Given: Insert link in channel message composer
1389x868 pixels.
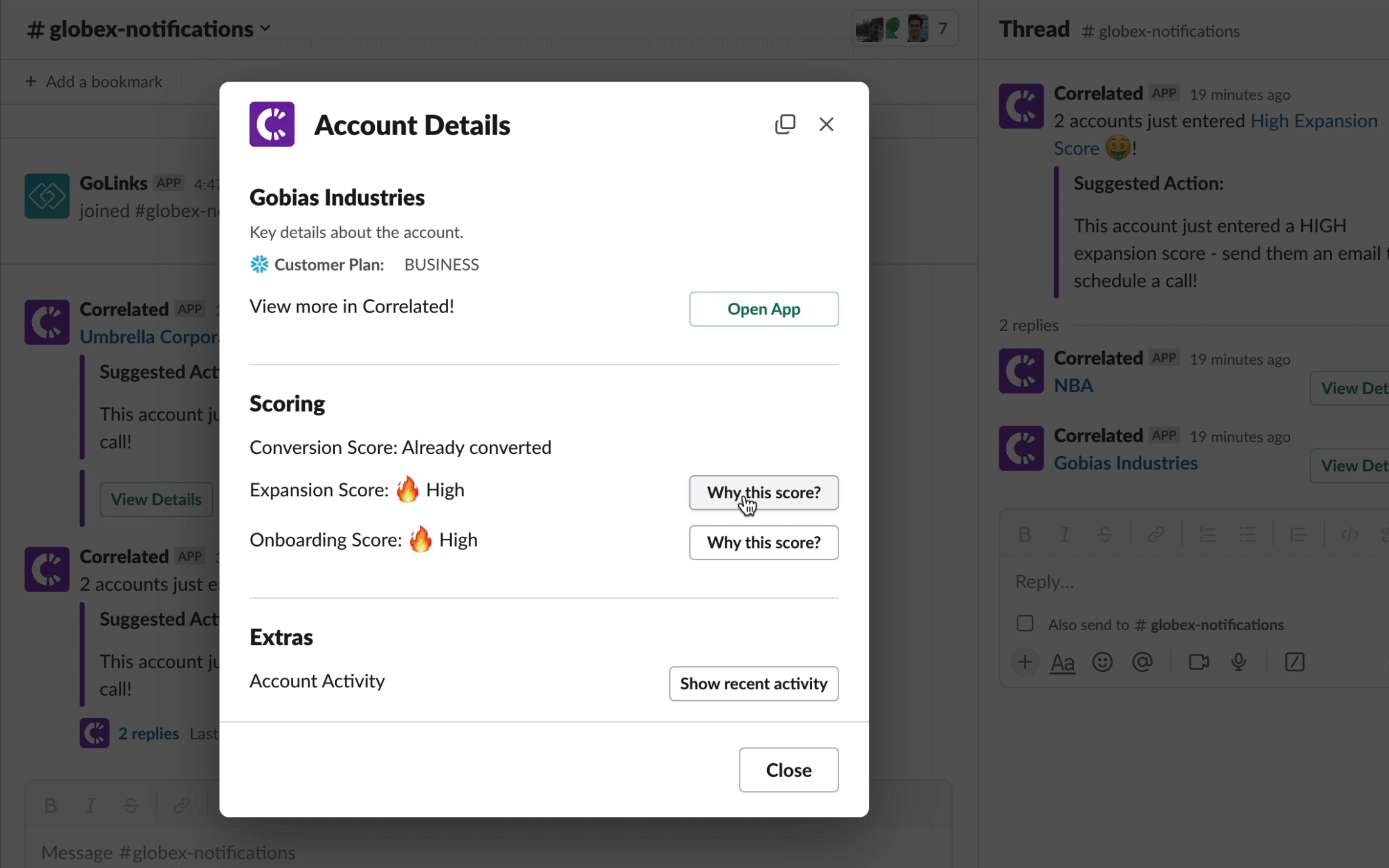Looking at the screenshot, I should tap(182, 805).
